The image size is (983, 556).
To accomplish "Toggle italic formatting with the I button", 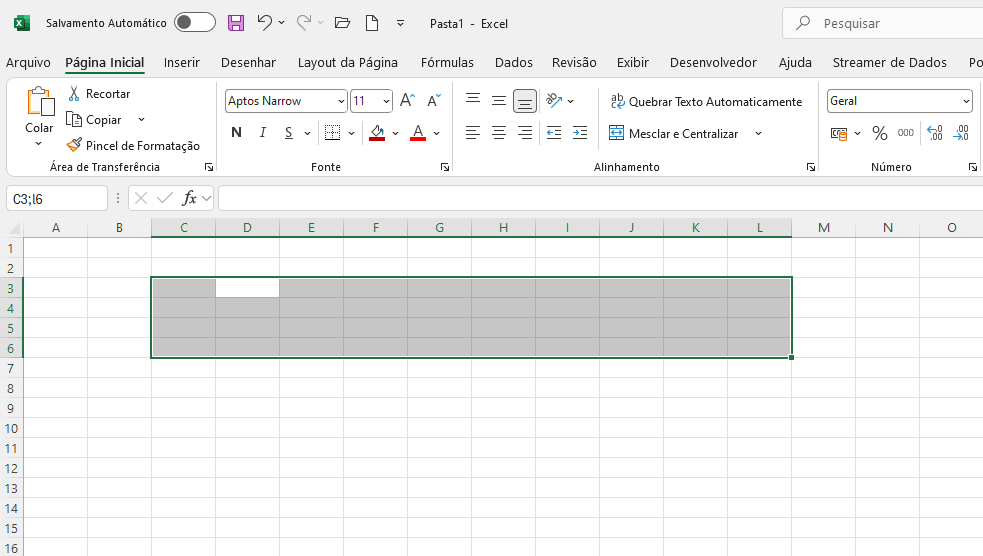I will pos(263,133).
